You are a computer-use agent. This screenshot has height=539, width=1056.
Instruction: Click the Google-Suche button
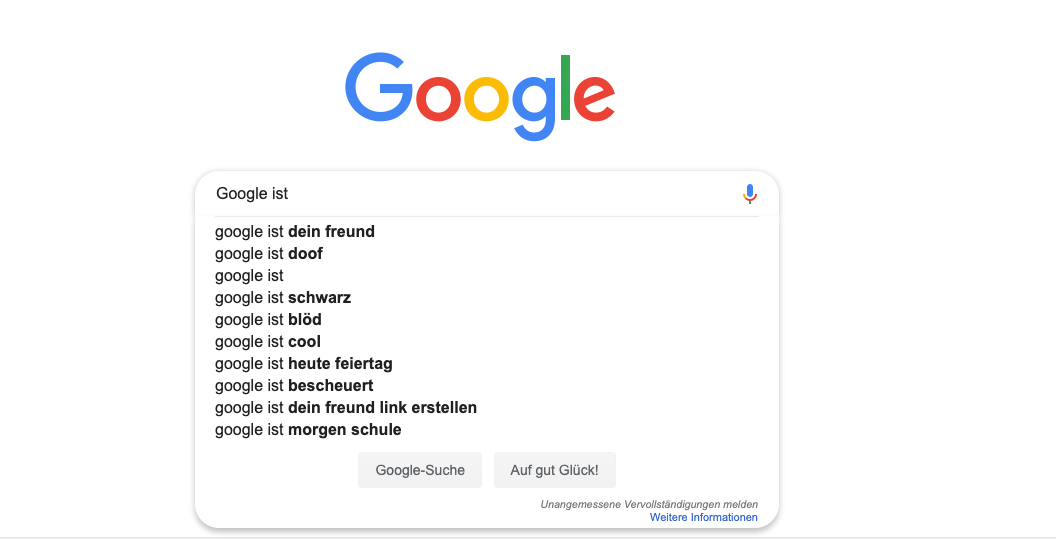click(420, 470)
